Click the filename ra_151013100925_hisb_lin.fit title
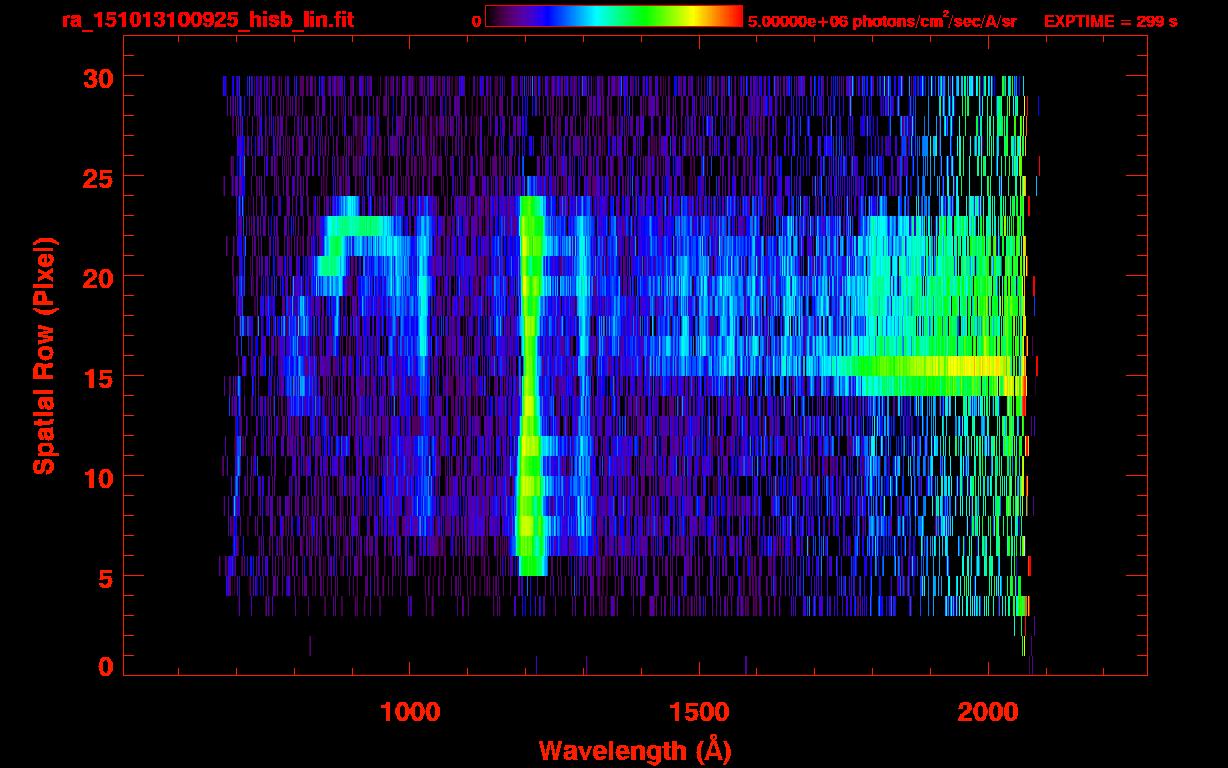Screen dimensions: 1228x768 207,20
